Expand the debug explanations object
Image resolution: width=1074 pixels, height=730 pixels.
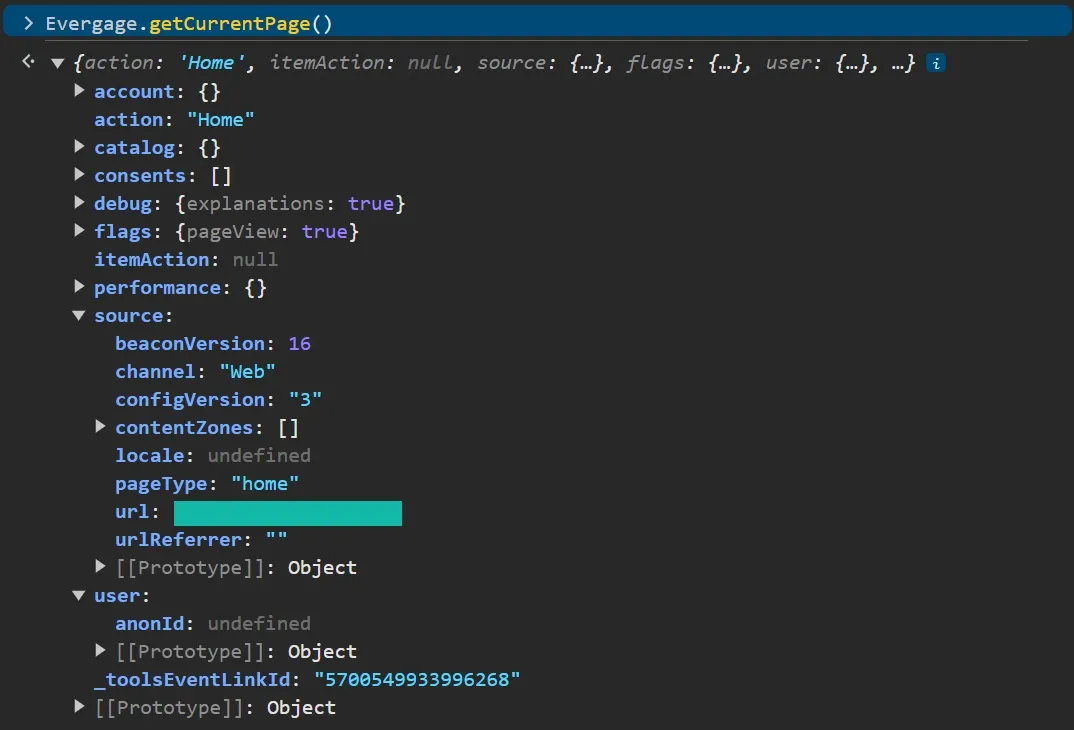coord(80,203)
